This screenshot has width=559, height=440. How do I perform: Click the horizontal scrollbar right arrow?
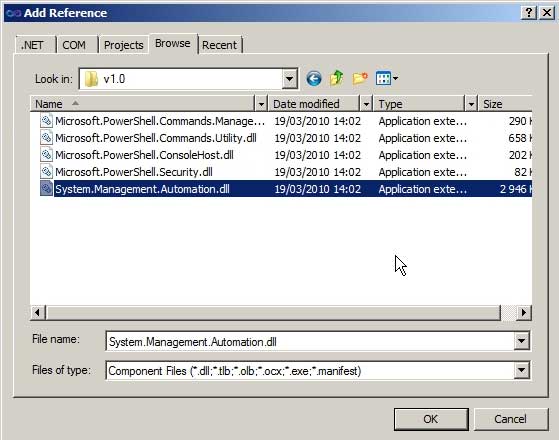point(524,313)
